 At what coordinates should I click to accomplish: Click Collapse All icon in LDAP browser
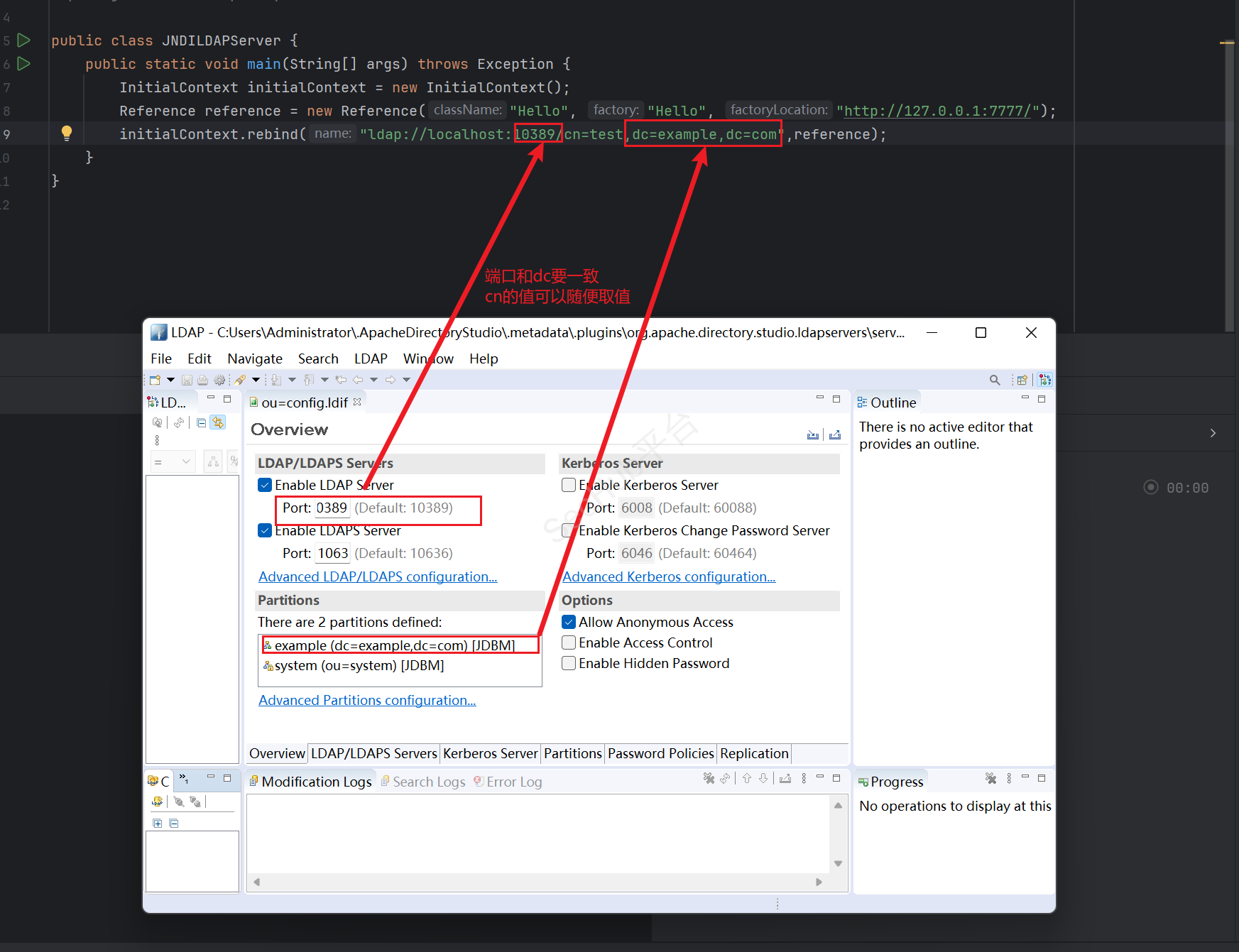pos(202,422)
